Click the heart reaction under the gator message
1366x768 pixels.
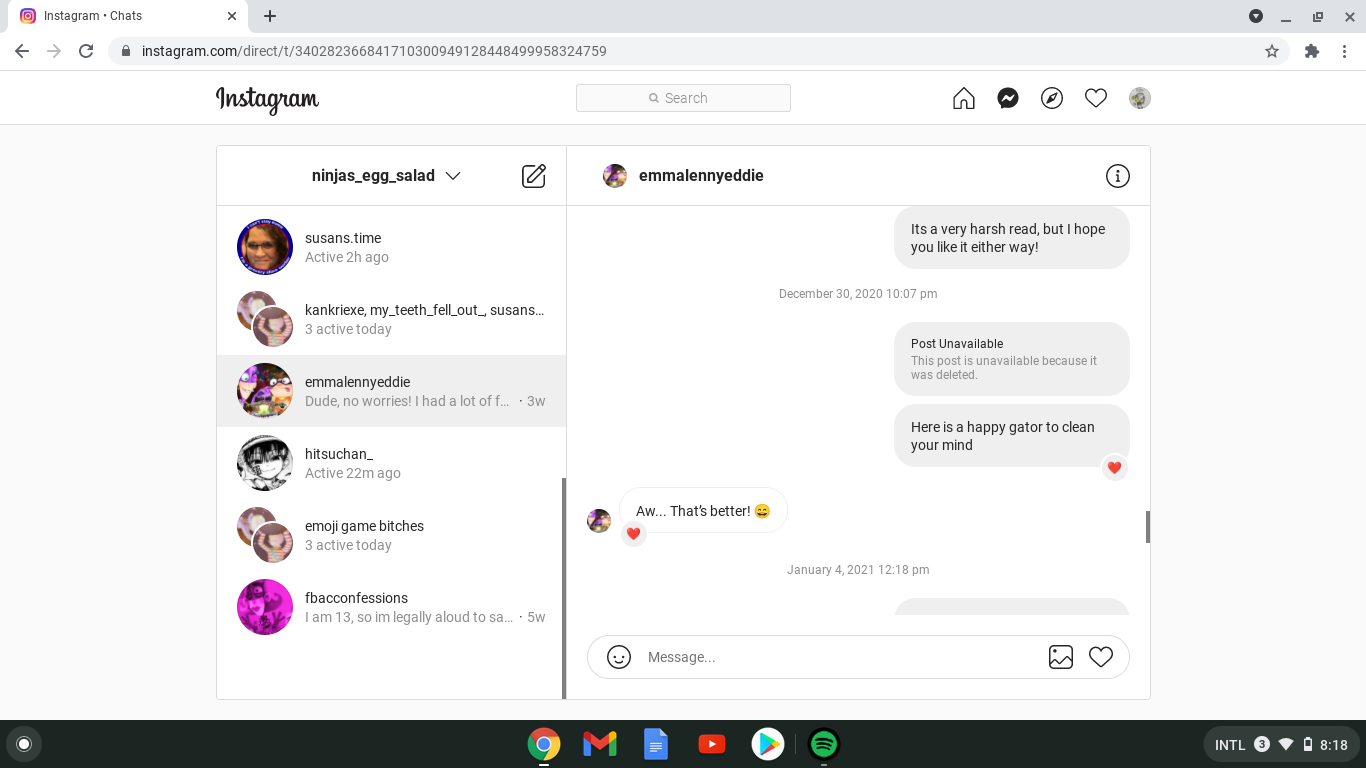coord(1115,468)
